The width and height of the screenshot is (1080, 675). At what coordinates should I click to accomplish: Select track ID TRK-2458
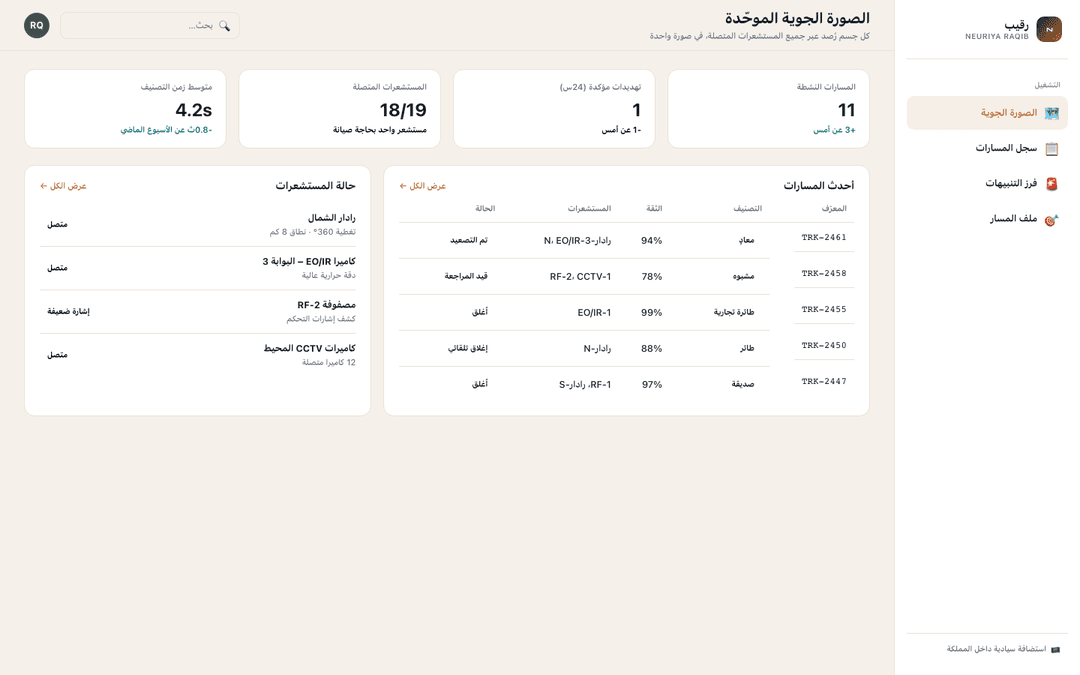824,273
